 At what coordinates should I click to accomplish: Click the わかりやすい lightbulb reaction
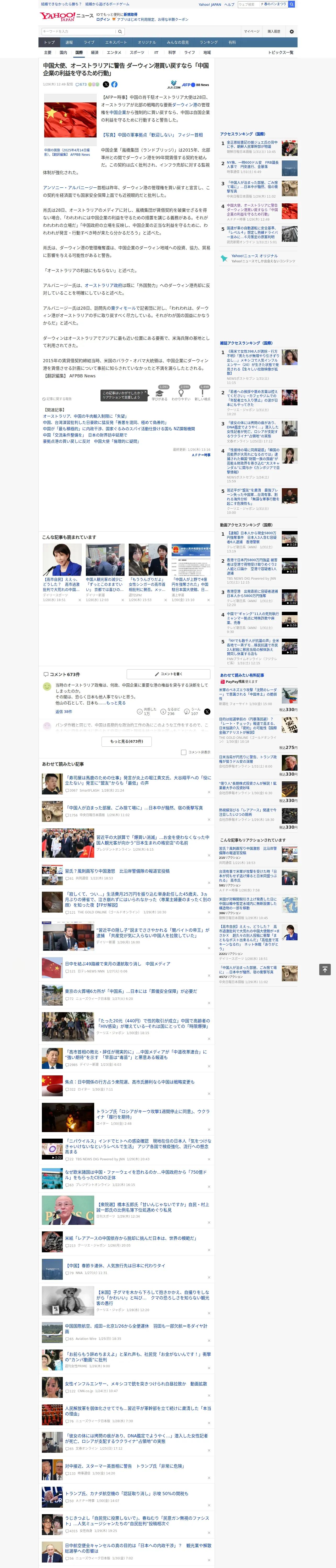coord(181,393)
